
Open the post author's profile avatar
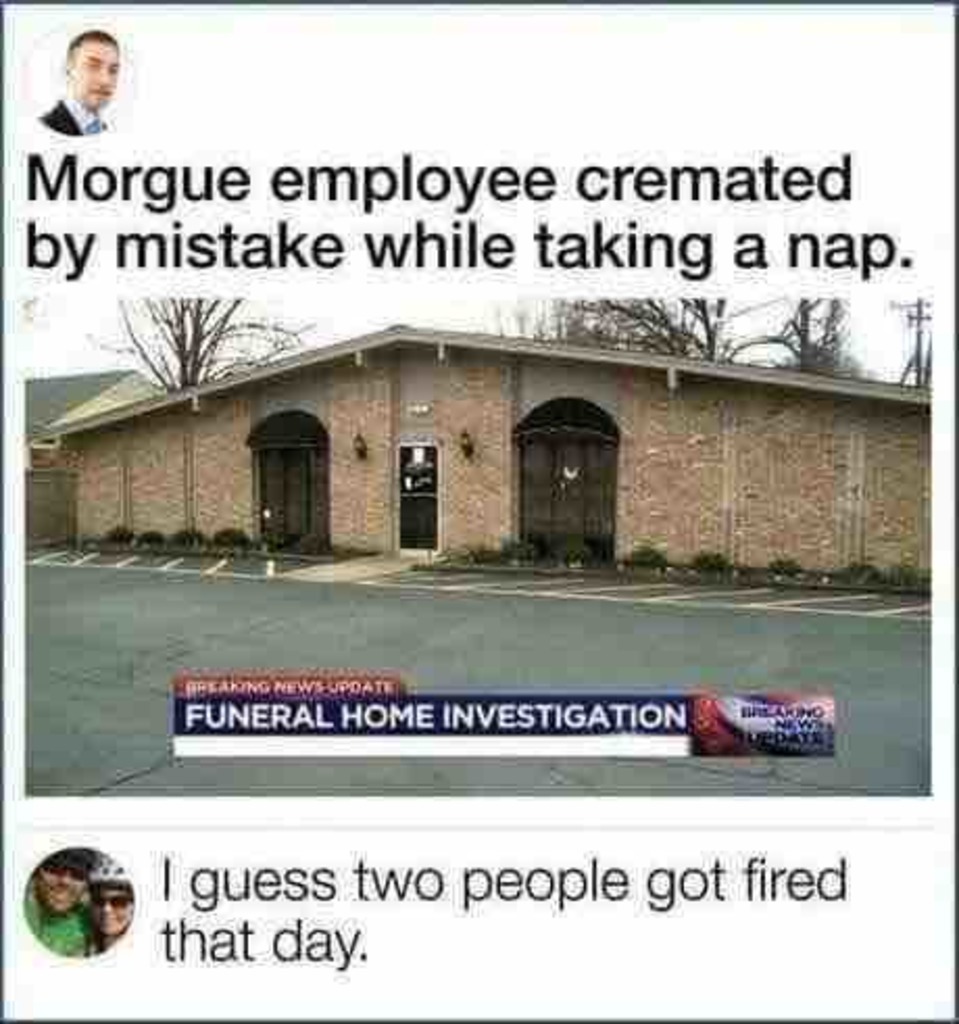click(80, 82)
